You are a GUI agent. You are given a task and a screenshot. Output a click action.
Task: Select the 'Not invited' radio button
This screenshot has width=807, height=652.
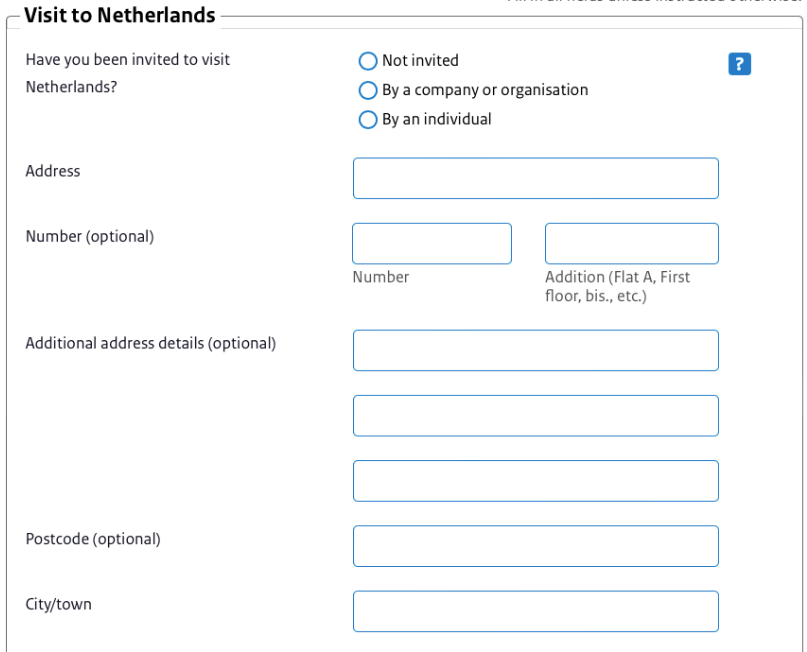click(x=368, y=61)
